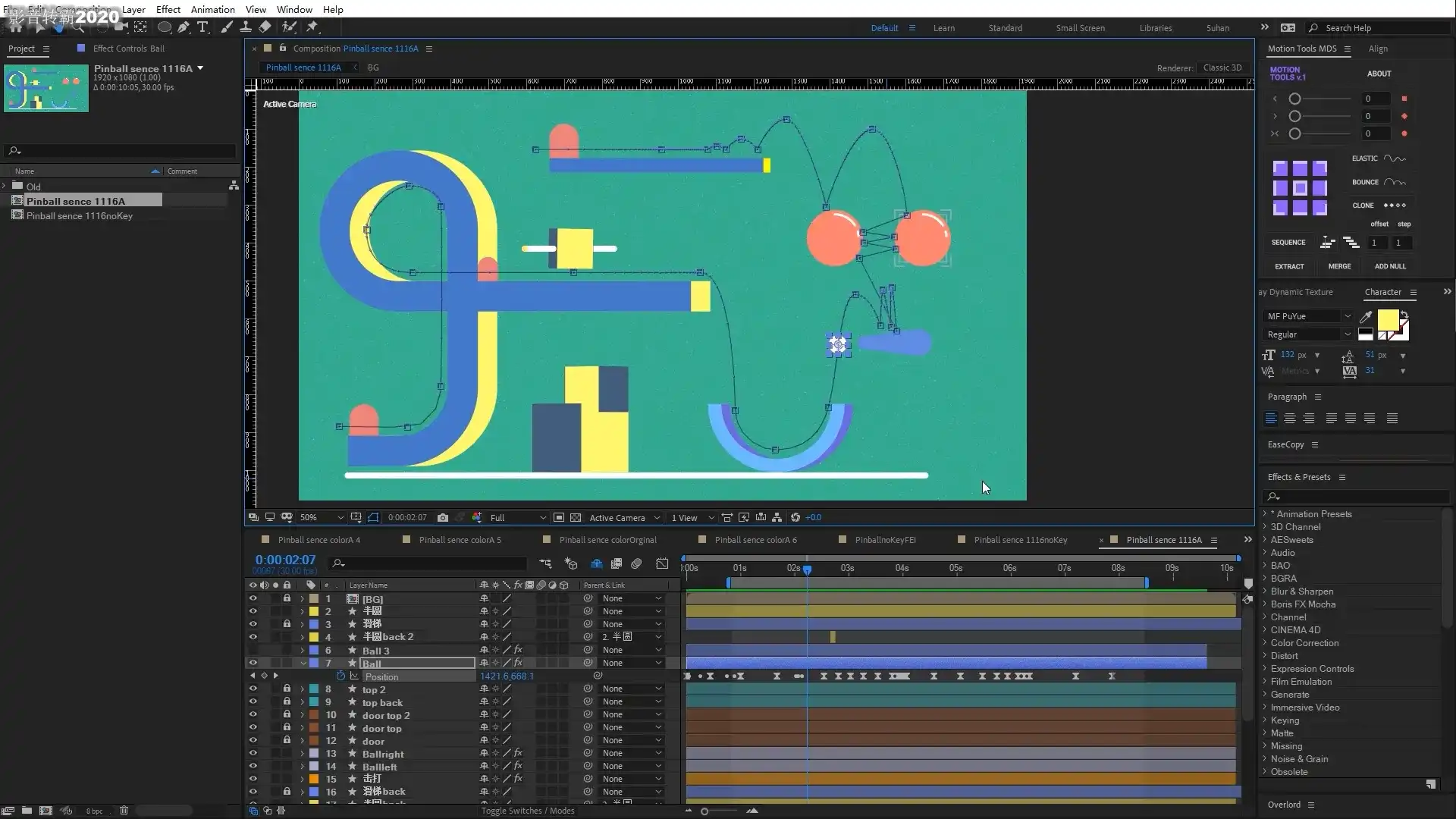Toggle lock on door layer
1456x819 pixels.
coord(287,740)
